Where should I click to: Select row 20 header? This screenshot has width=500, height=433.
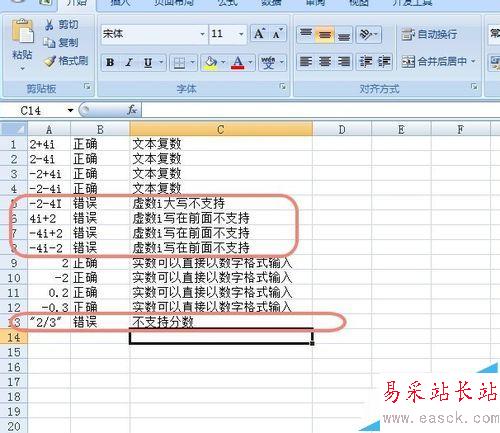click(14, 426)
